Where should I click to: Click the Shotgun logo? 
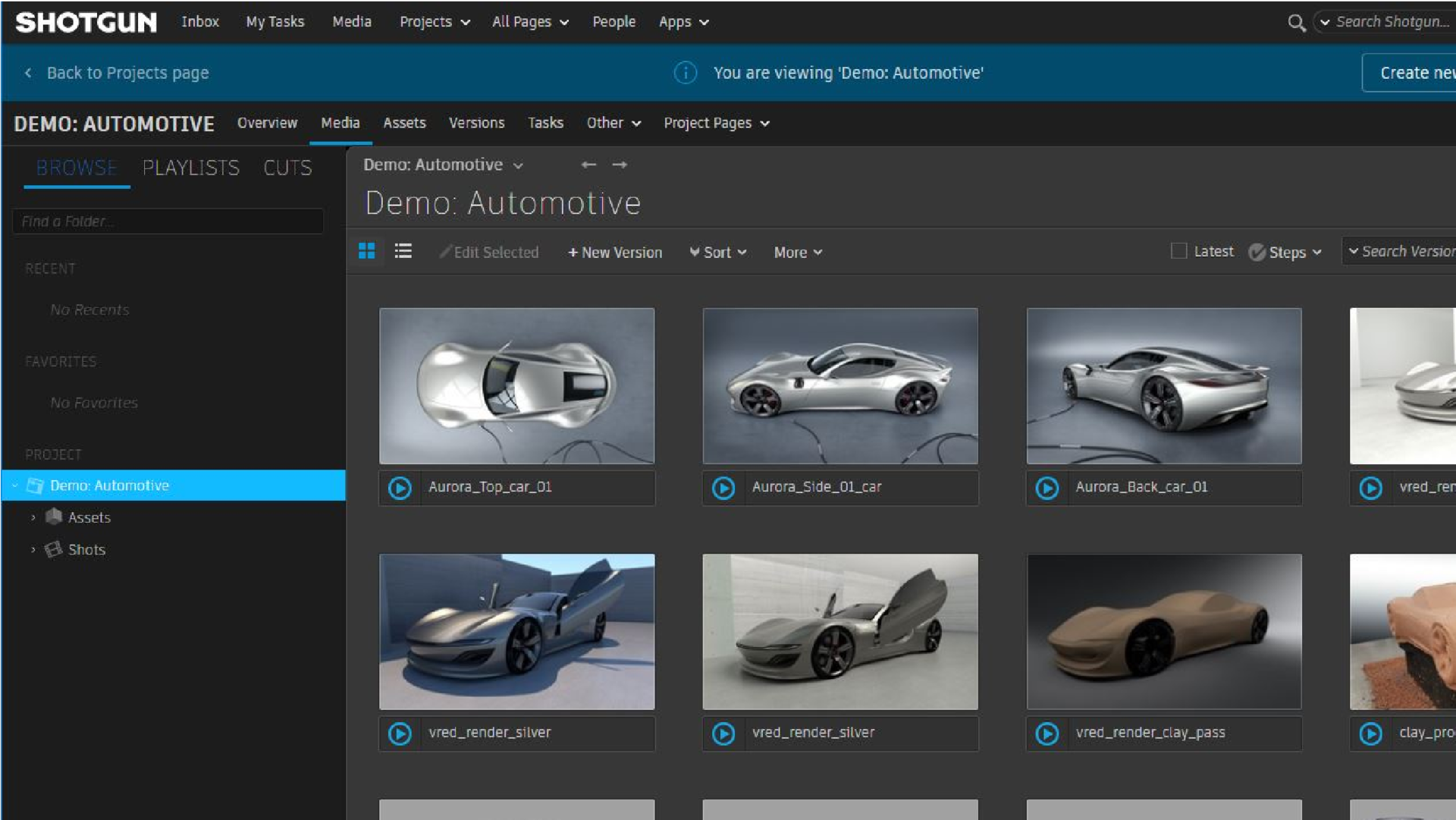[x=86, y=22]
